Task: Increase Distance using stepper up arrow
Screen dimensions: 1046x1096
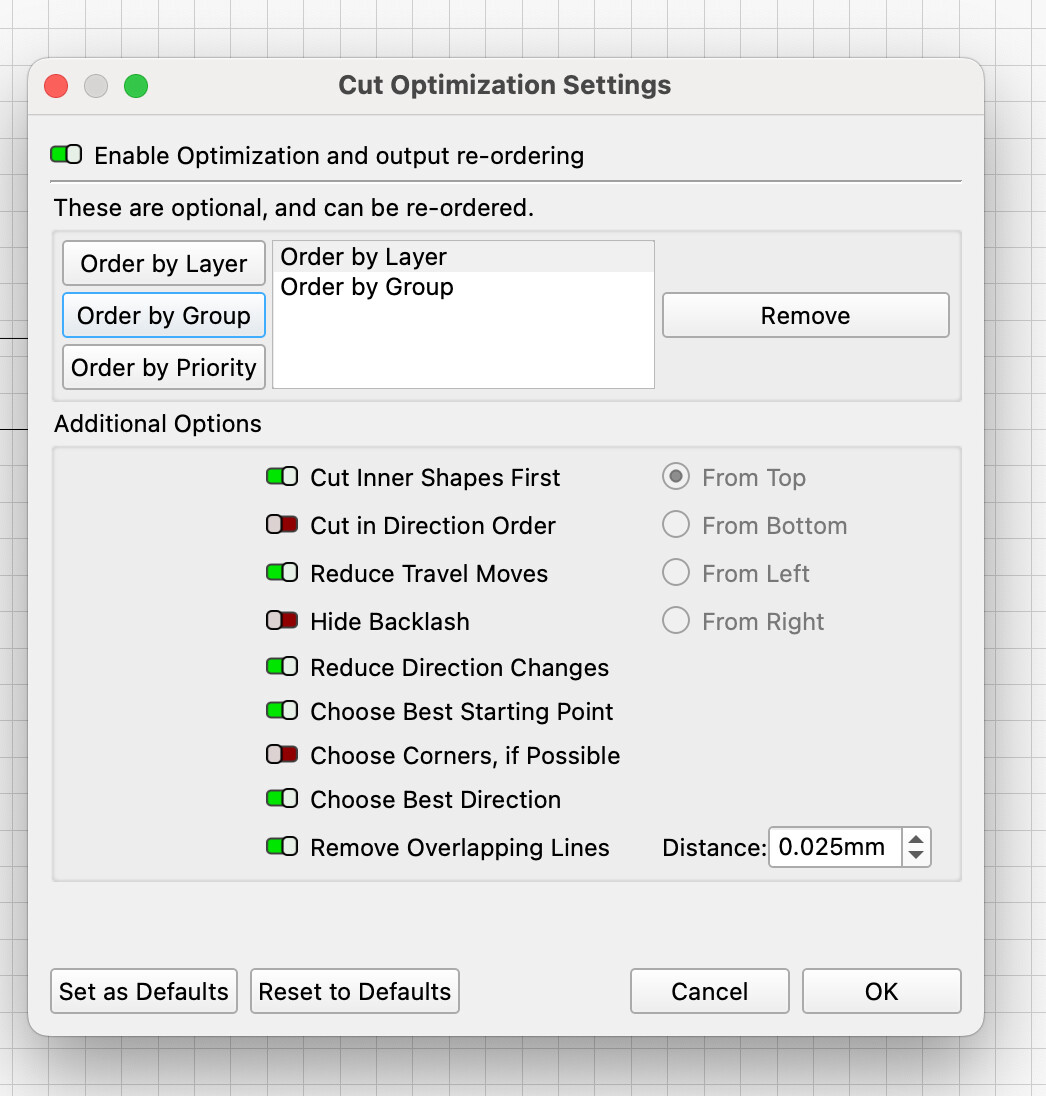Action: (916, 838)
